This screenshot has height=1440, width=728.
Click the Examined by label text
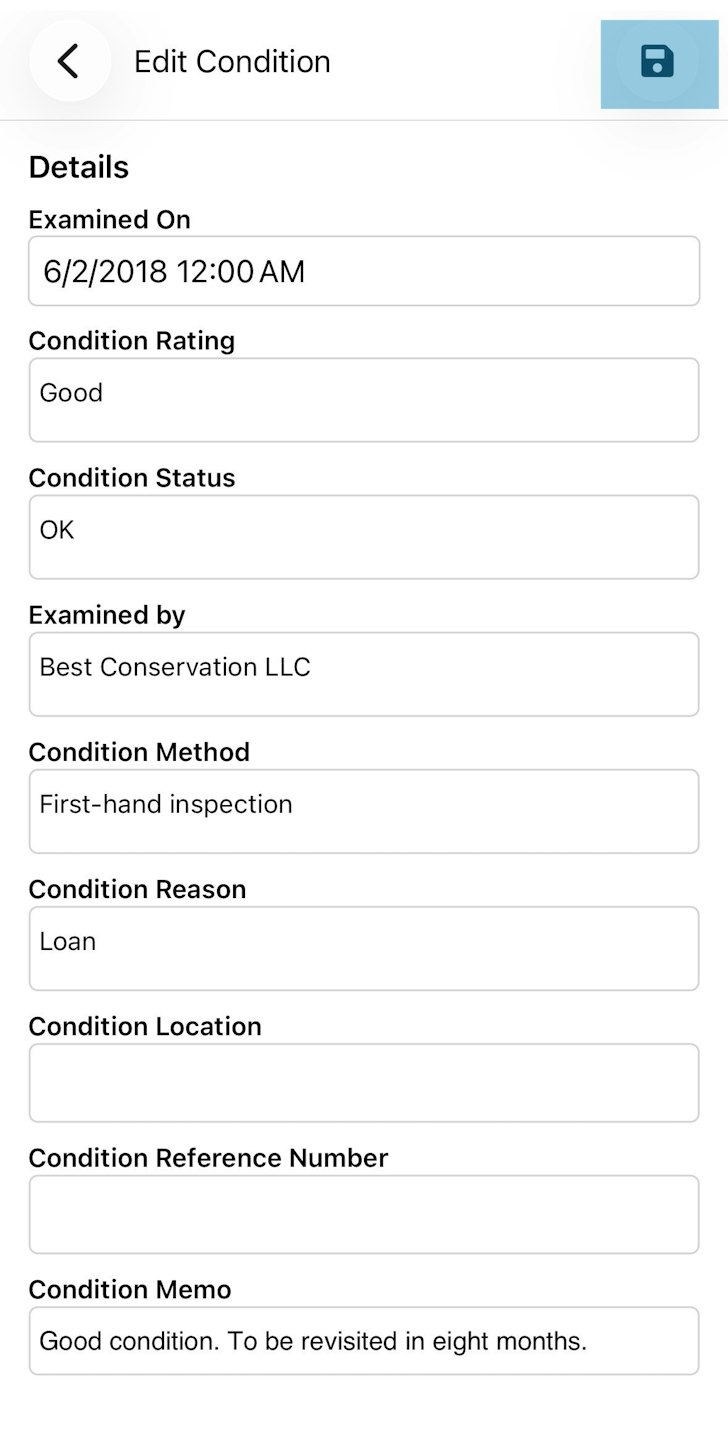click(107, 615)
